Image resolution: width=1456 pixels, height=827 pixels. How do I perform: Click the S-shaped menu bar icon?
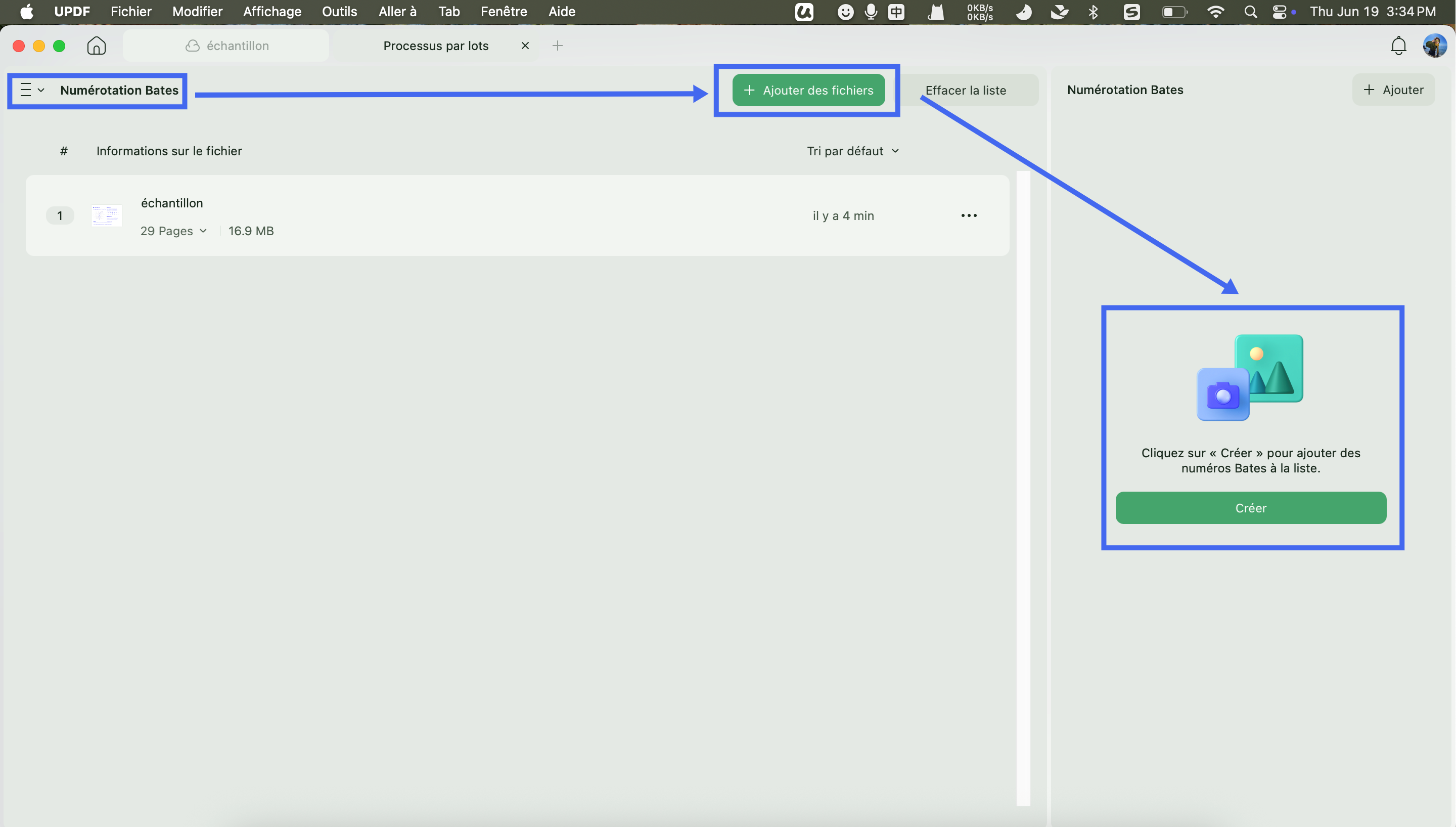coord(1131,11)
